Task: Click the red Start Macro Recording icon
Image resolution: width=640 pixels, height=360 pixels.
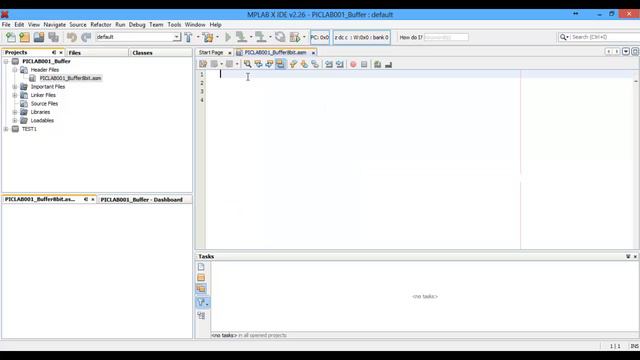Action: 353,64
